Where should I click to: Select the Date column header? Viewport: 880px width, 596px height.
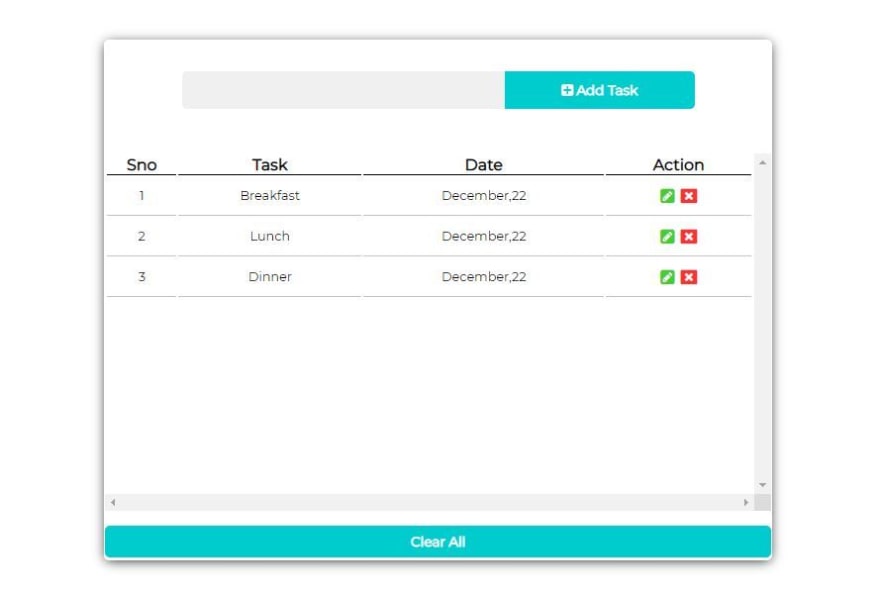point(484,164)
